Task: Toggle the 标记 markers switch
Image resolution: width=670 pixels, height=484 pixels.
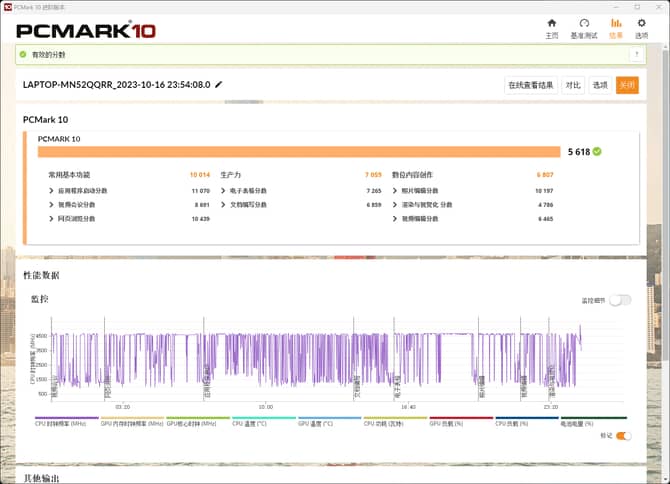Action: (x=623, y=436)
